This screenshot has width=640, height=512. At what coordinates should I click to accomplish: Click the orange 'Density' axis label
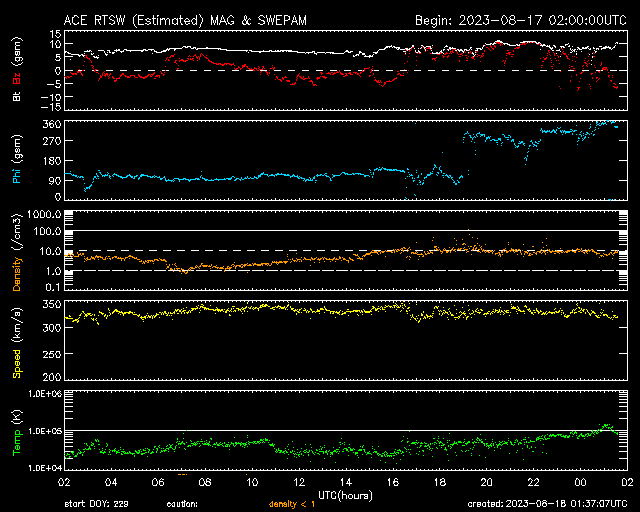pyautogui.click(x=17, y=274)
